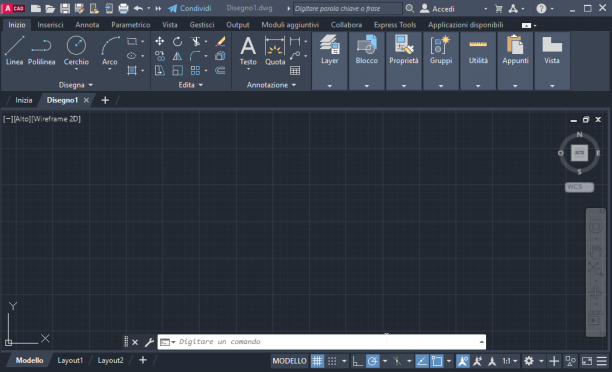The width and height of the screenshot is (612, 372).
Task: Toggle polar tracking in status bar
Action: tap(373, 361)
